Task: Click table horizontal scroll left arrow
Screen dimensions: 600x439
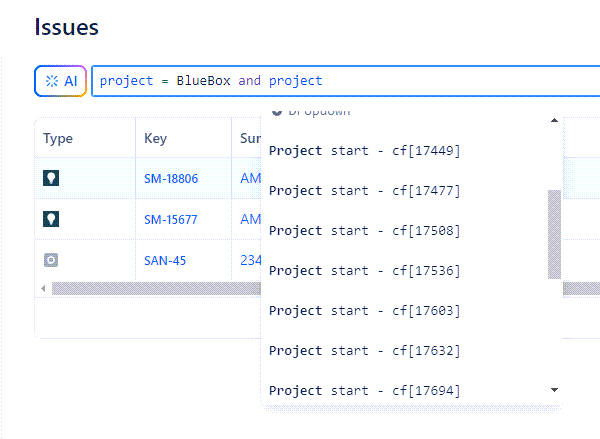Action: [x=43, y=288]
